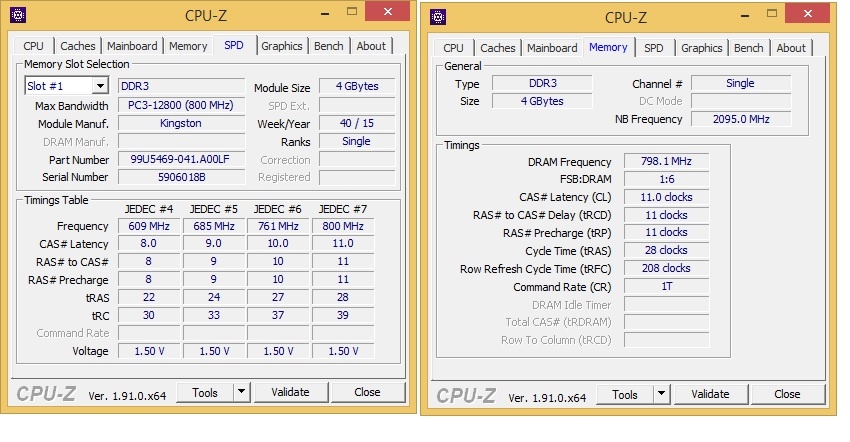850x442 pixels.
Task: Click the CPU-Z icon in the Memory window title bar
Action: pyautogui.click(x=439, y=17)
